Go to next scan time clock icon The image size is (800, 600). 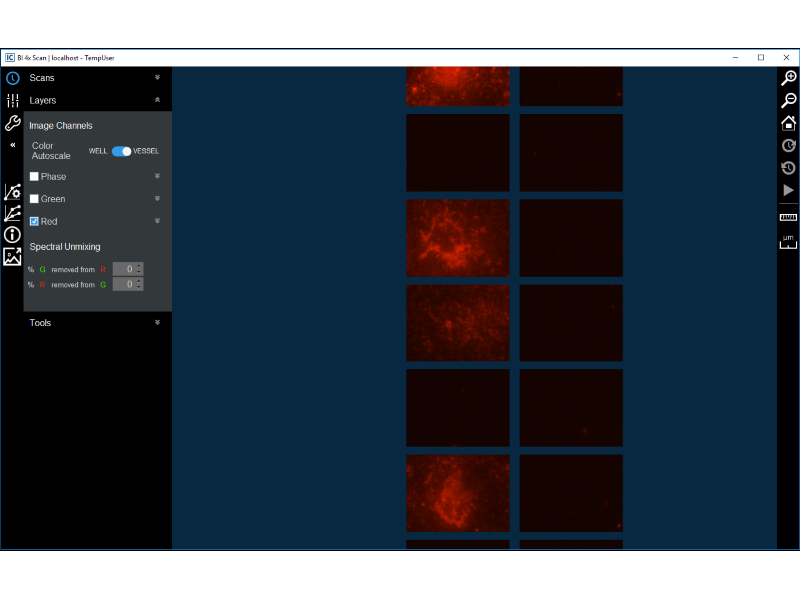click(x=788, y=145)
